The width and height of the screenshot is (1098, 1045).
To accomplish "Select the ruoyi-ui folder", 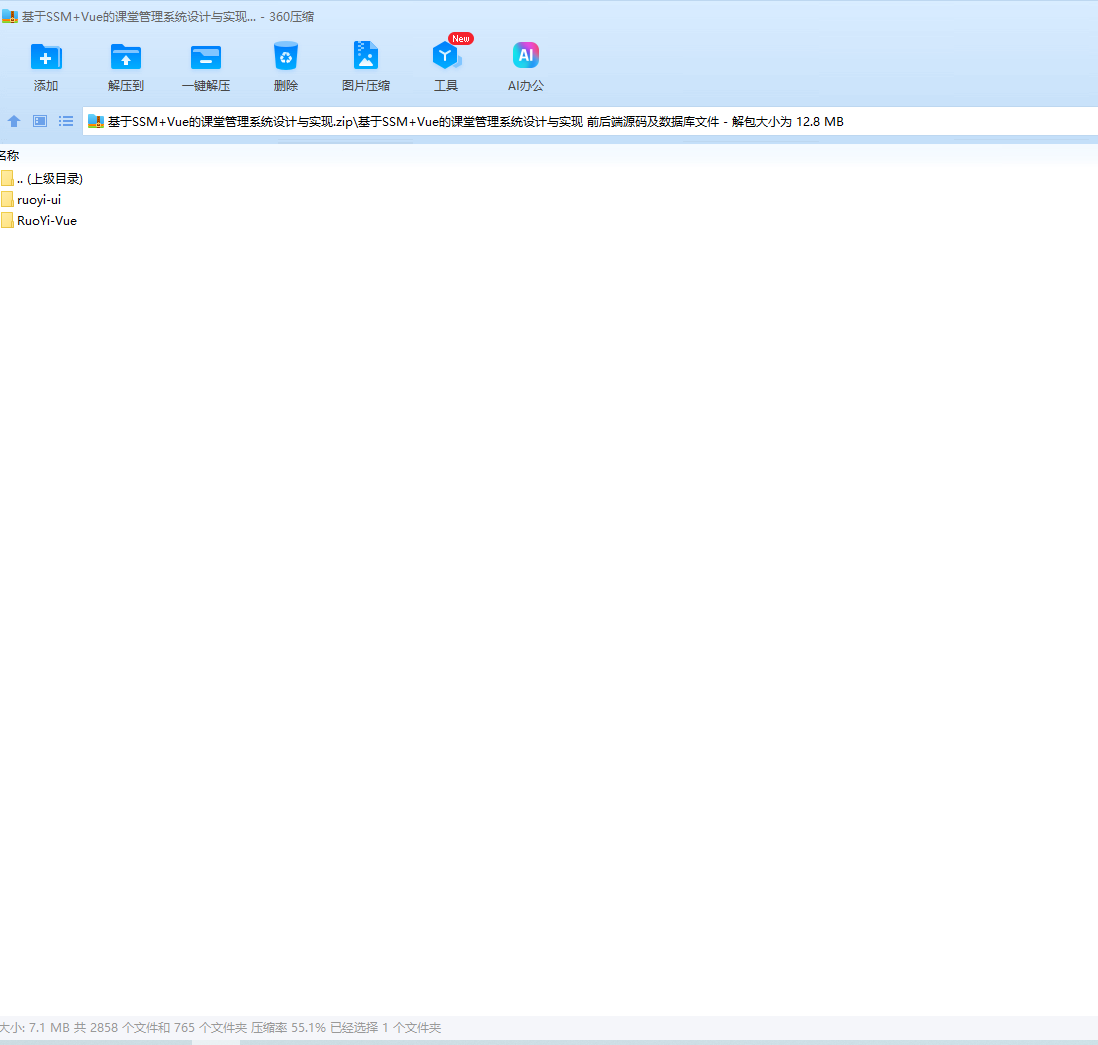I will [32, 200].
